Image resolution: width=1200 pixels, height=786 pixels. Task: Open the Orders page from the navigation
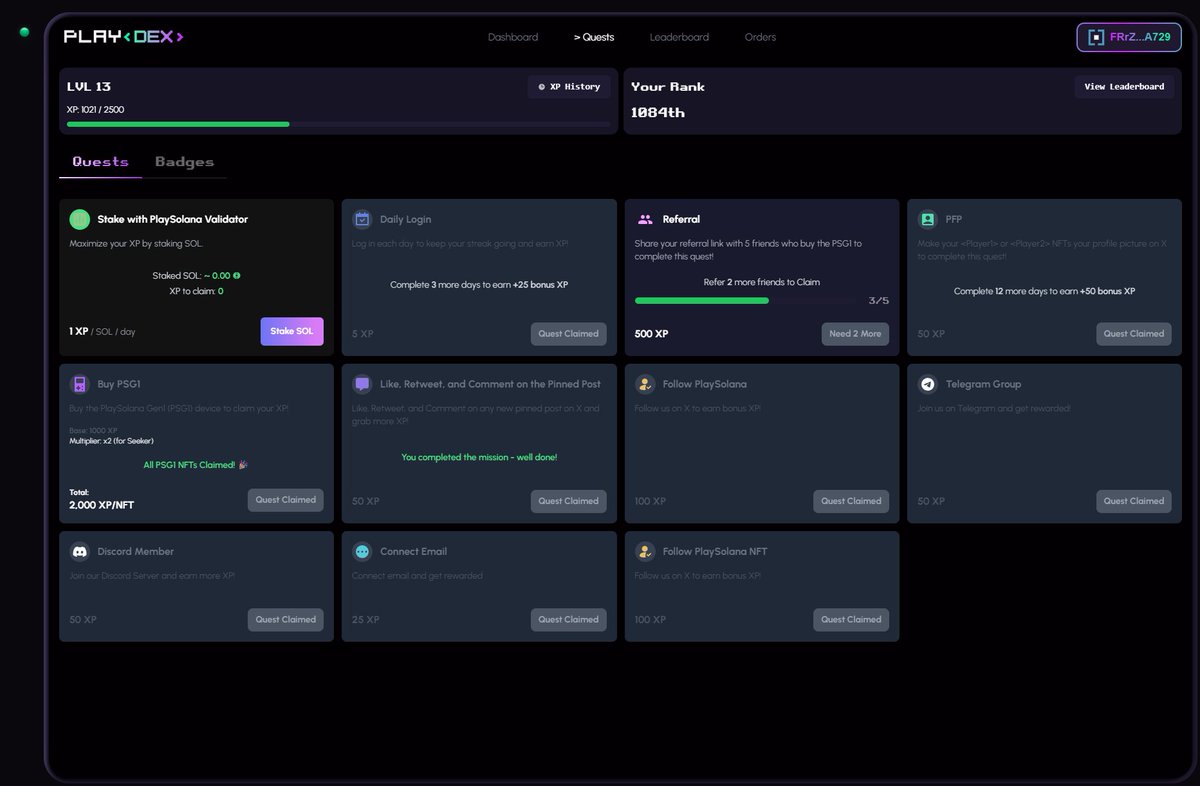click(x=760, y=37)
